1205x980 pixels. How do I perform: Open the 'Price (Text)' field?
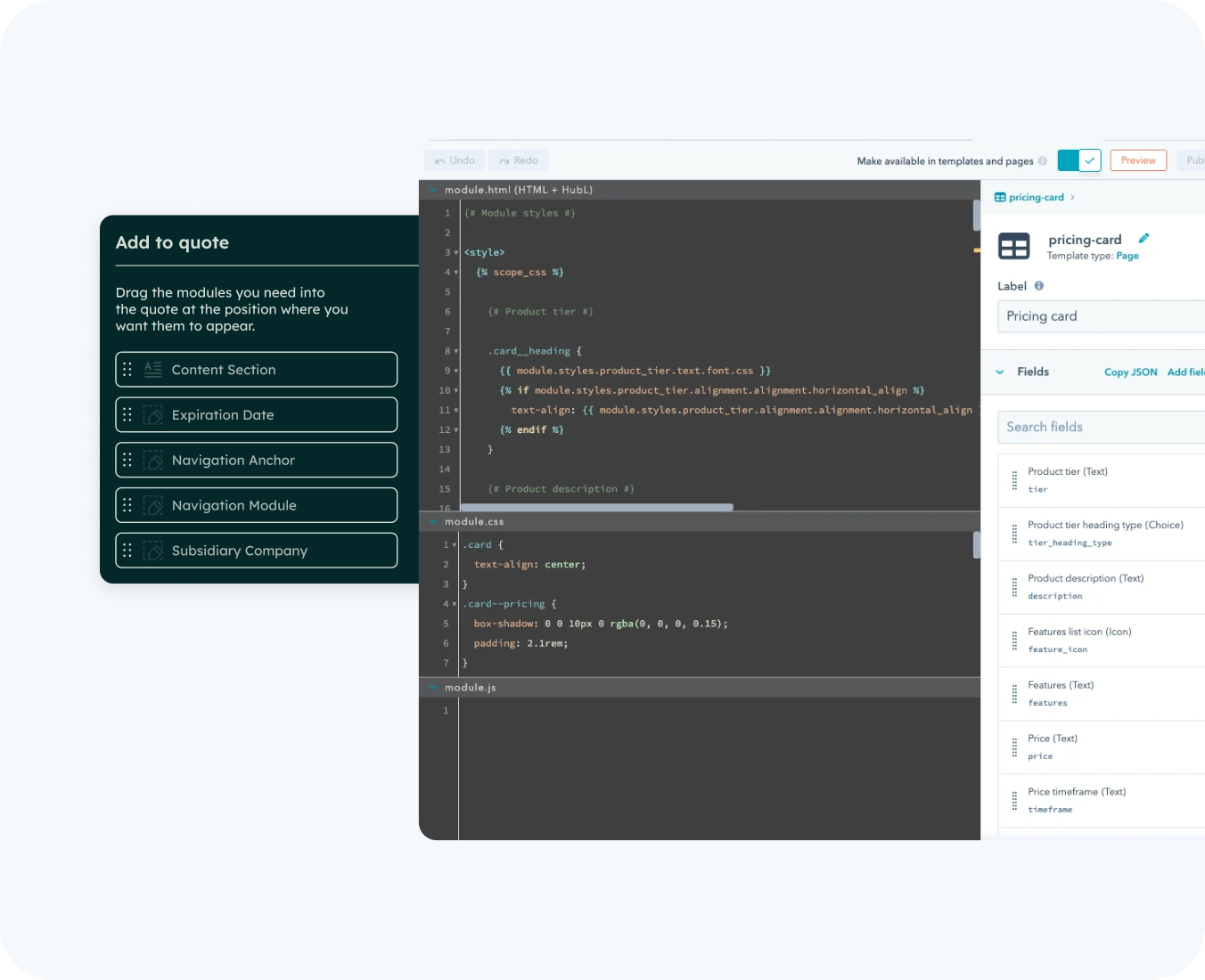(1102, 748)
